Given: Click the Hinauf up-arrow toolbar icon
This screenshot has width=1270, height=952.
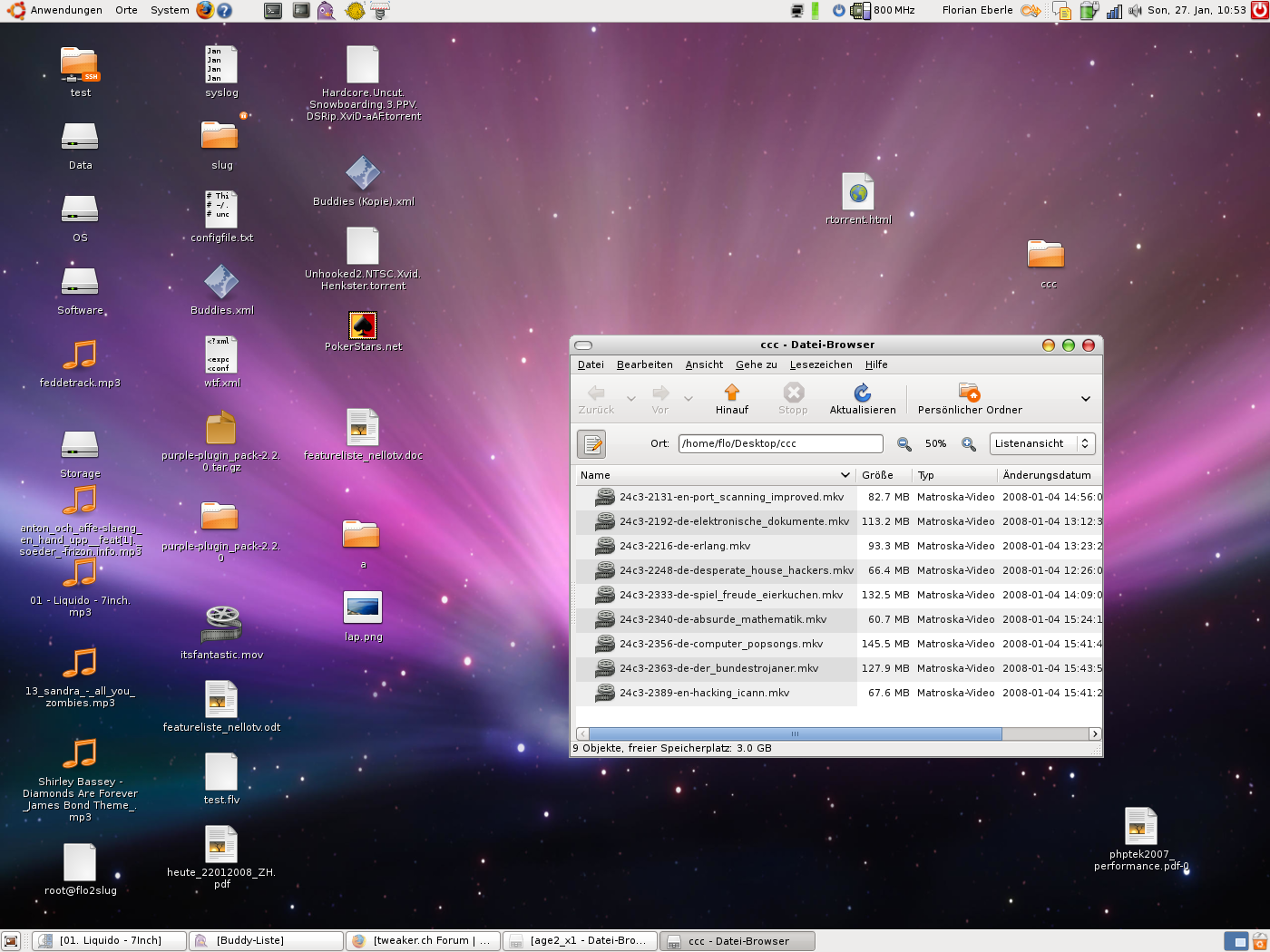Looking at the screenshot, I should pos(731,393).
